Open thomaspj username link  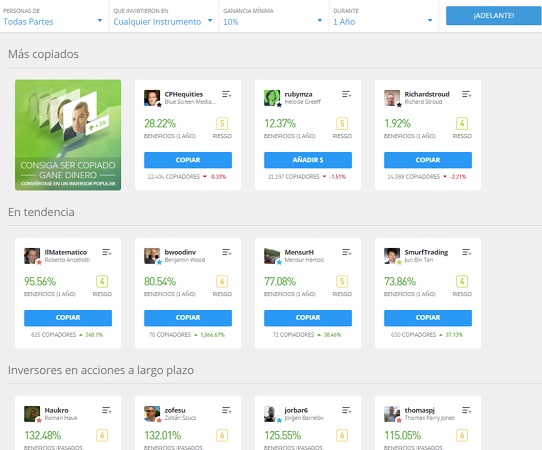point(419,410)
